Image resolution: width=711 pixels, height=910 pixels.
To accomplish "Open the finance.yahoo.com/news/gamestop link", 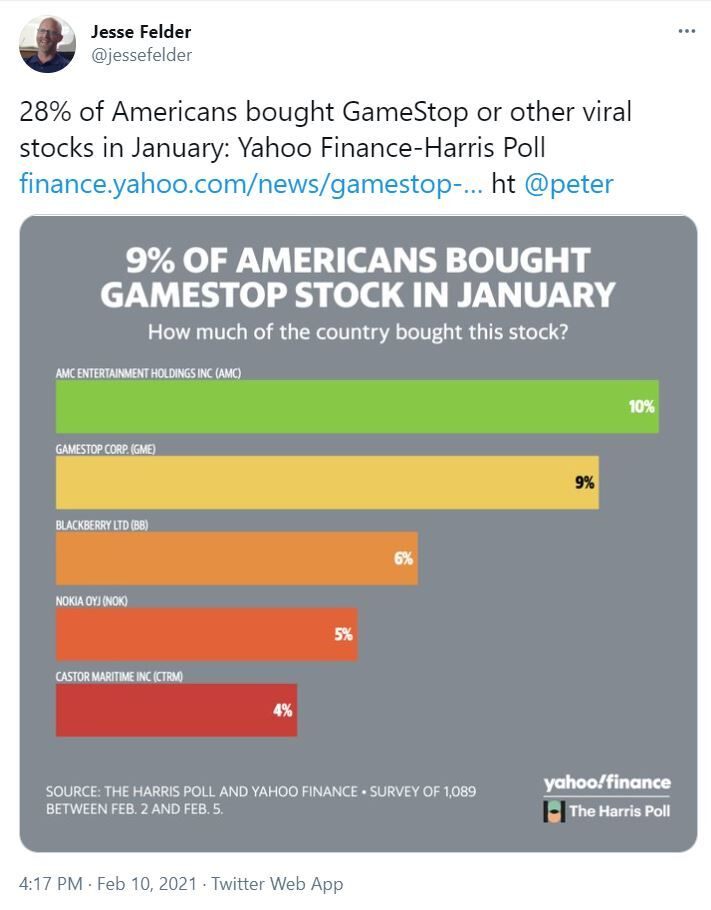I will pyautogui.click(x=251, y=184).
